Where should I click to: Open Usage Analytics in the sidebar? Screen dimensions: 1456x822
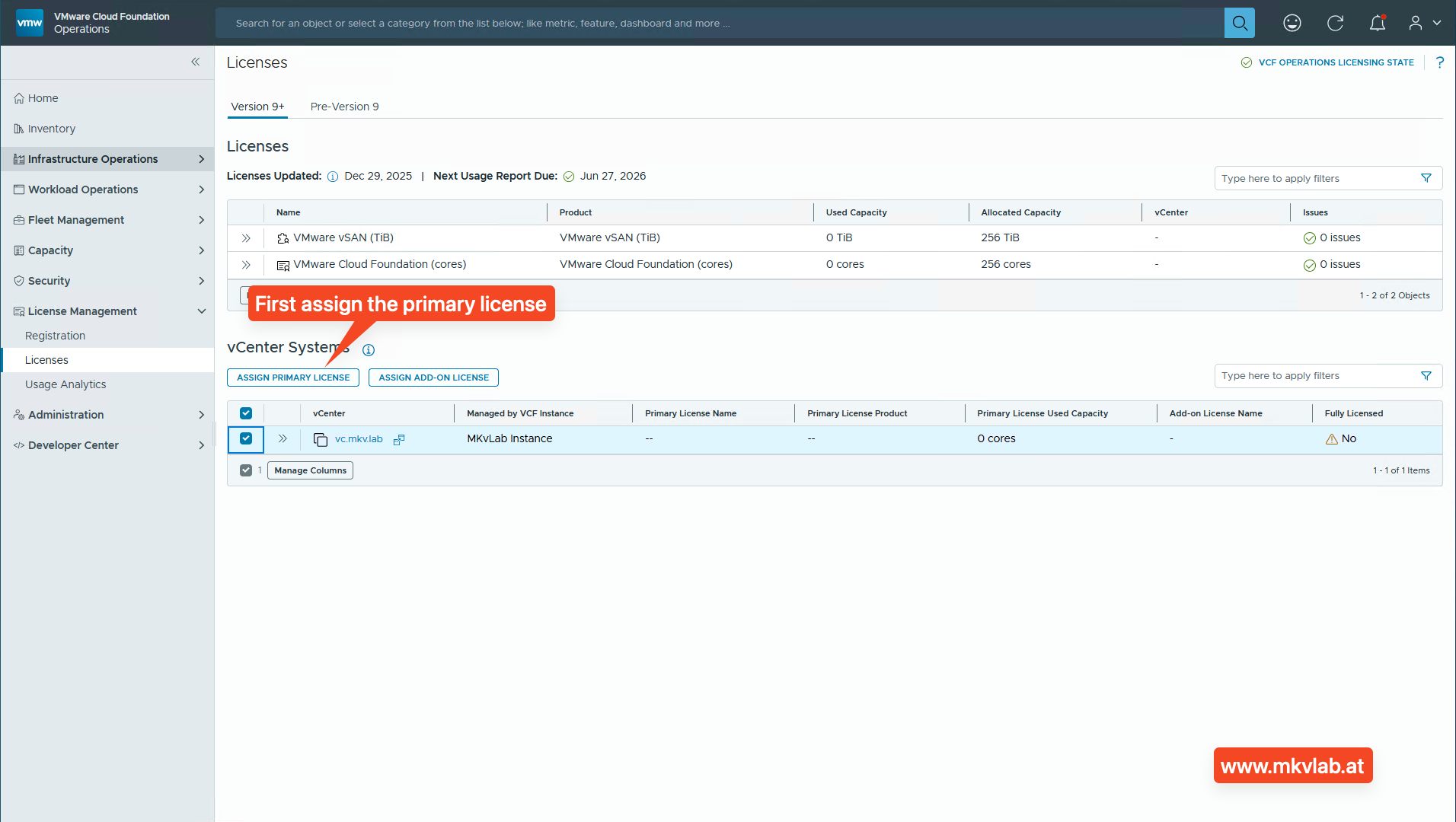pyautogui.click(x=65, y=384)
